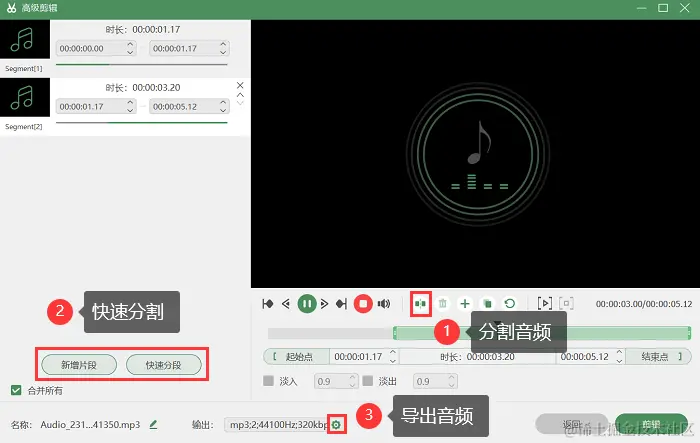Split the audio at playhead with split icon
The width and height of the screenshot is (700, 443).
[421, 304]
